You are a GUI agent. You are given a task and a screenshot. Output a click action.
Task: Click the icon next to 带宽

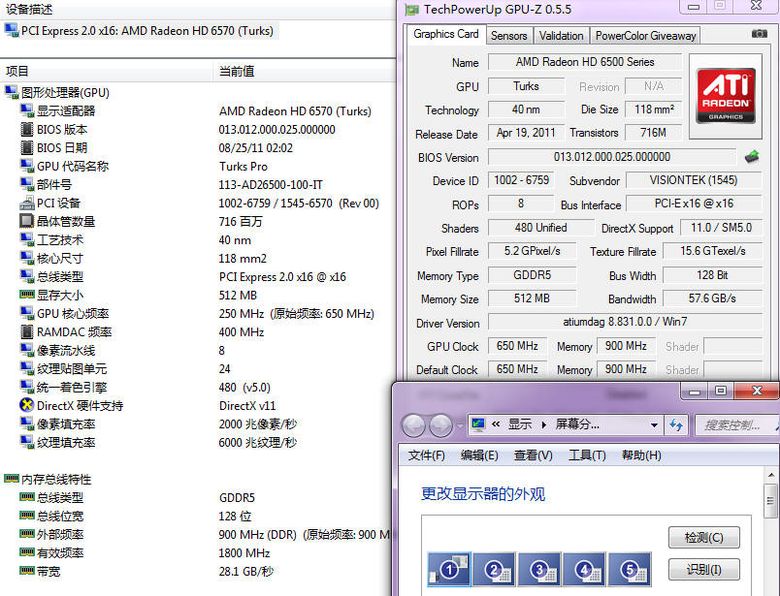[27, 571]
